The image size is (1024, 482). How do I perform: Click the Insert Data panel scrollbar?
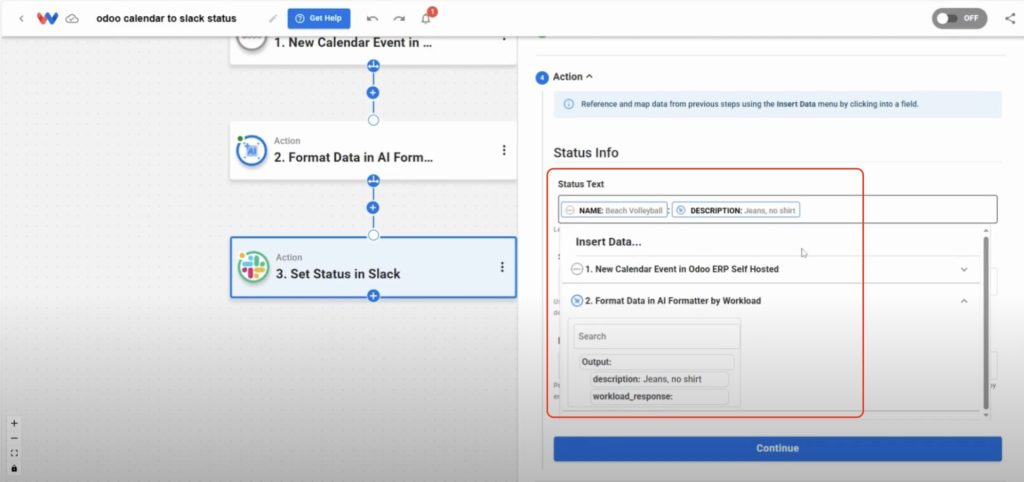pyautogui.click(x=986, y=321)
